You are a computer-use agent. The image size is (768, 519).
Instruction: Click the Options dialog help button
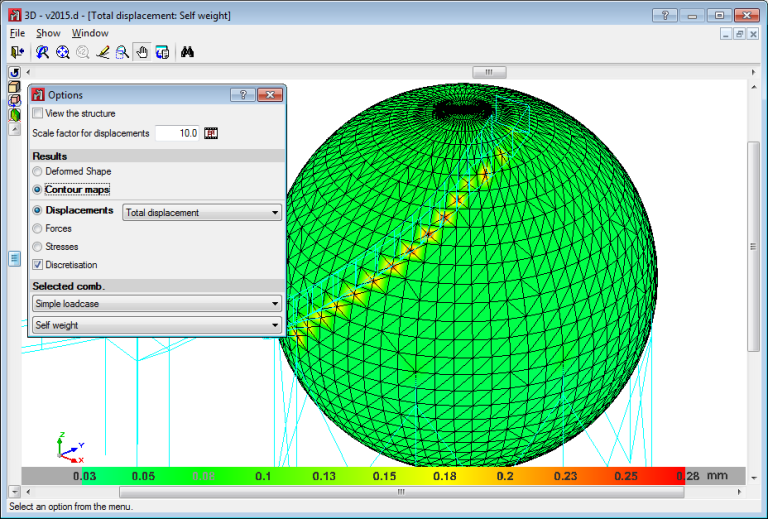[242, 95]
